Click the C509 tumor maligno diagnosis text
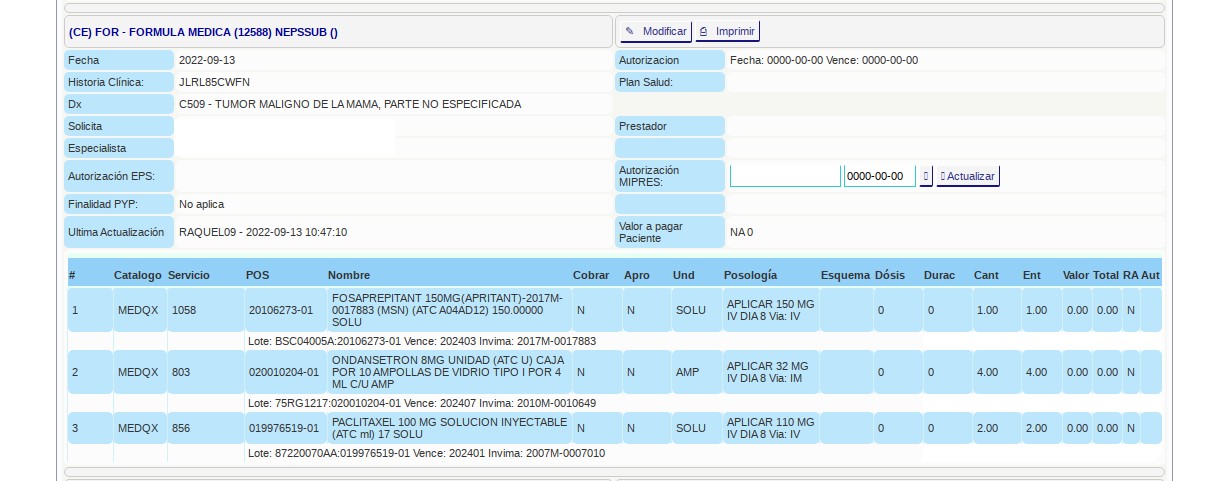The image size is (1228, 481). click(x=350, y=104)
